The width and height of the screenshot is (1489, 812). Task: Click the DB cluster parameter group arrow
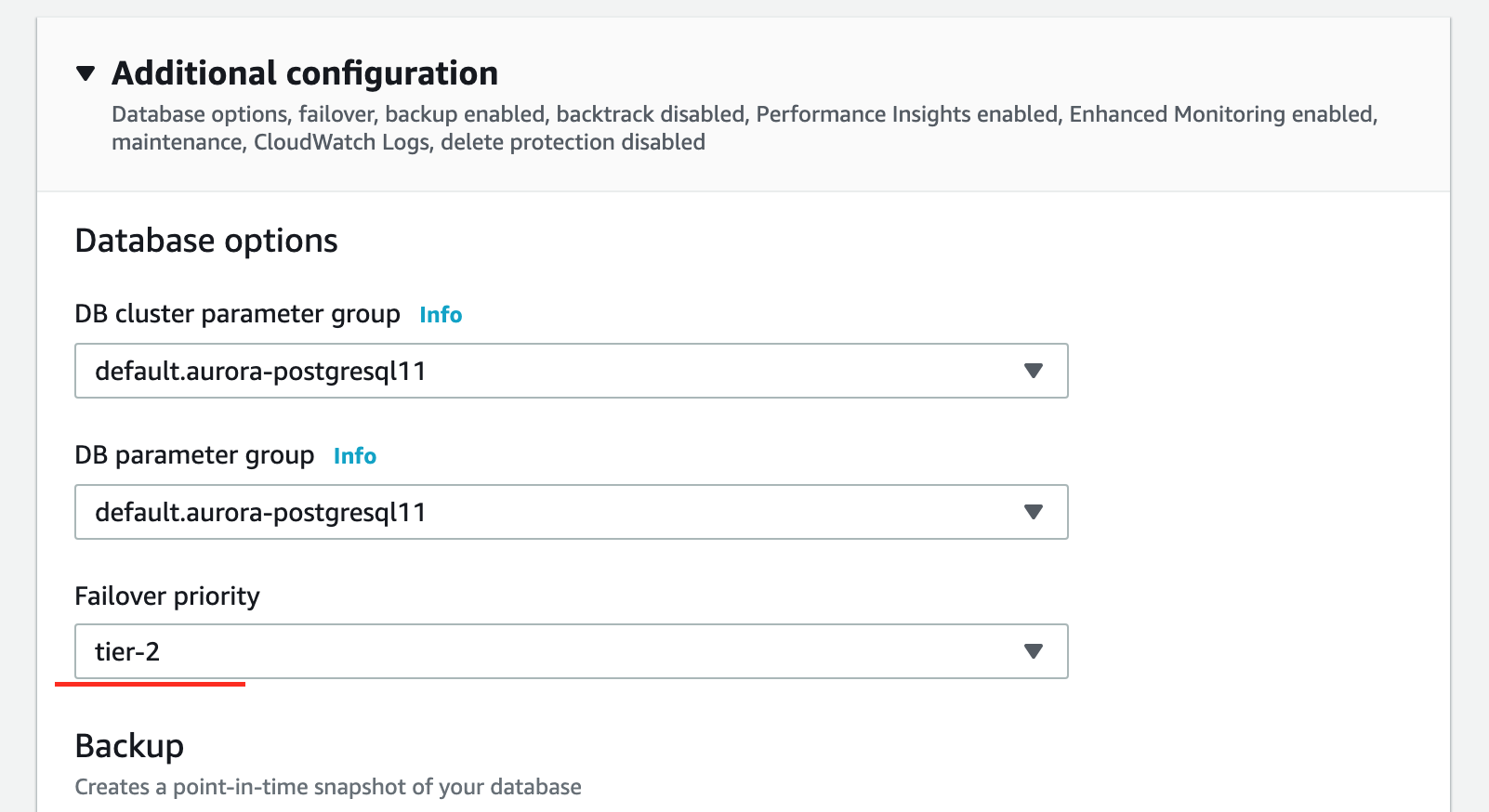(x=1033, y=371)
